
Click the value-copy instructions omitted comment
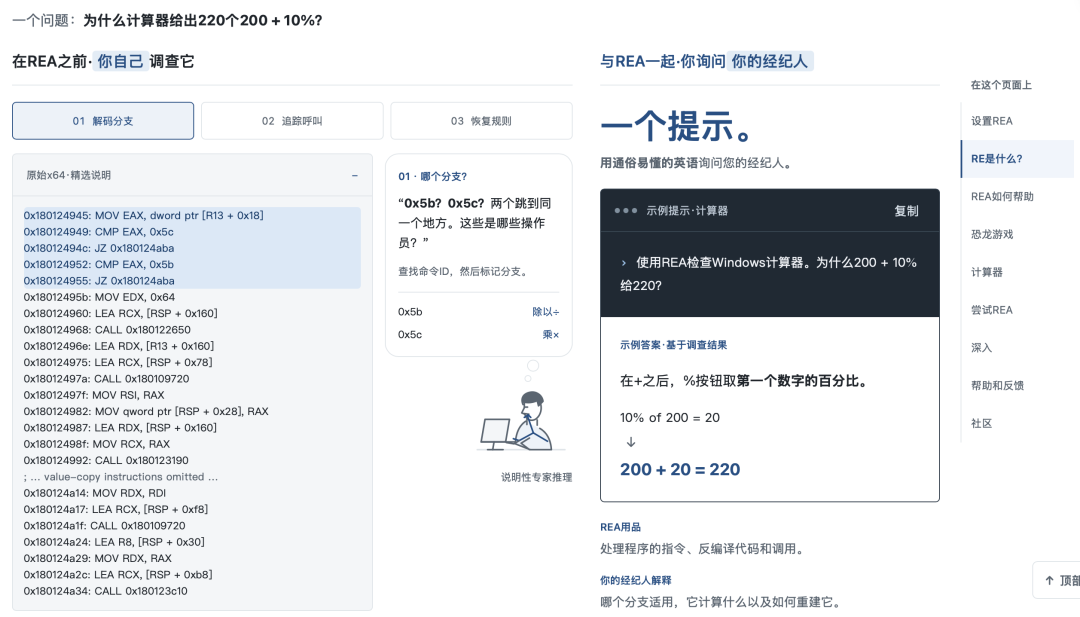(121, 477)
